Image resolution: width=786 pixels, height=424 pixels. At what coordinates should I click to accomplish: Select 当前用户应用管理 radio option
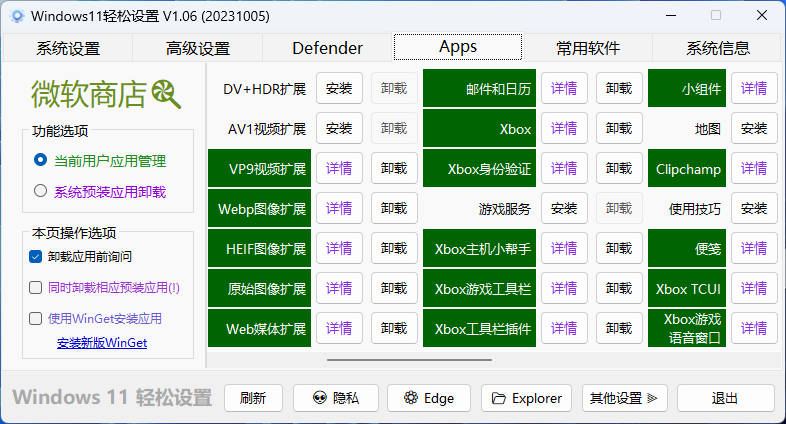pyautogui.click(x=41, y=160)
